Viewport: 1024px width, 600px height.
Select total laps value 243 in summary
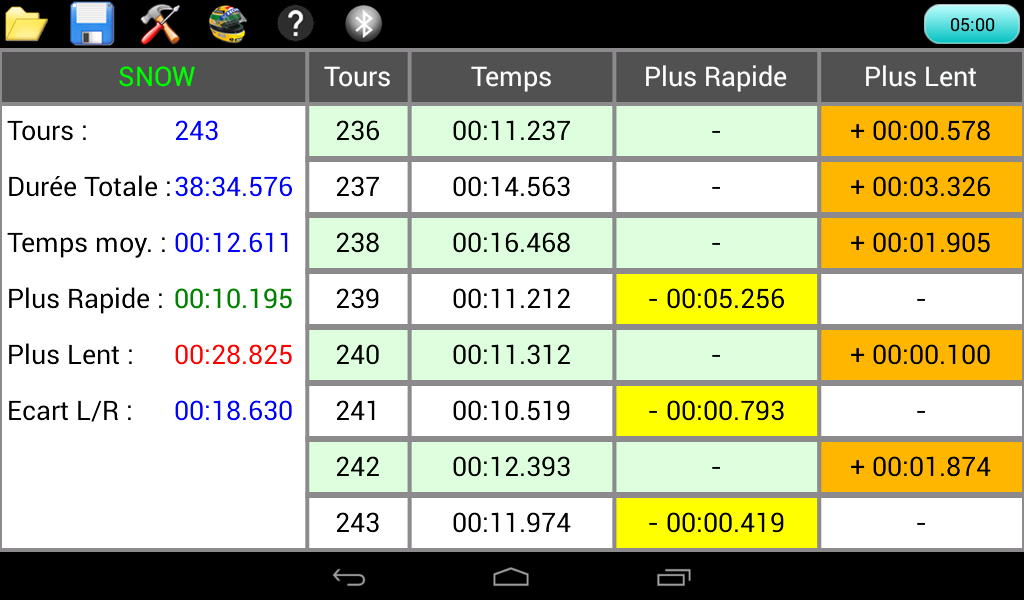tap(197, 131)
